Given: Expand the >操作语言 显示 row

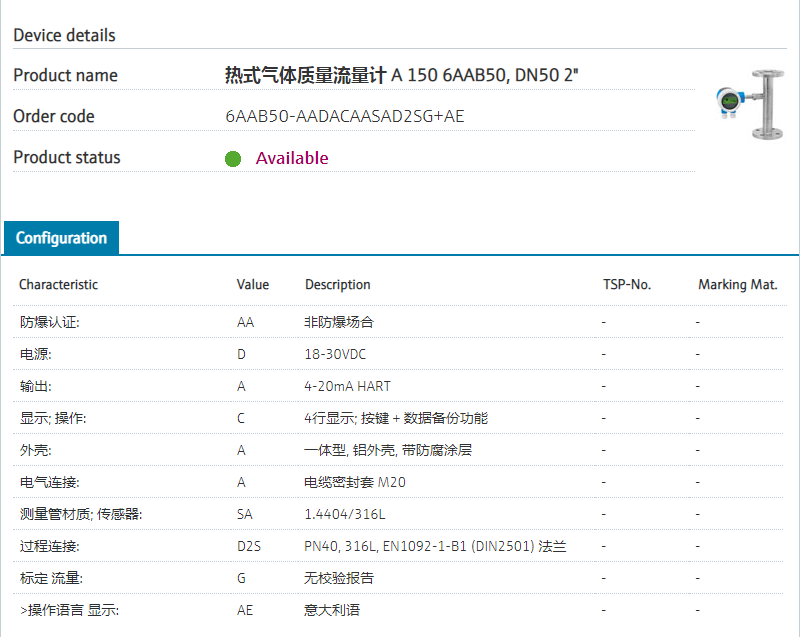Looking at the screenshot, I should click(x=68, y=610).
